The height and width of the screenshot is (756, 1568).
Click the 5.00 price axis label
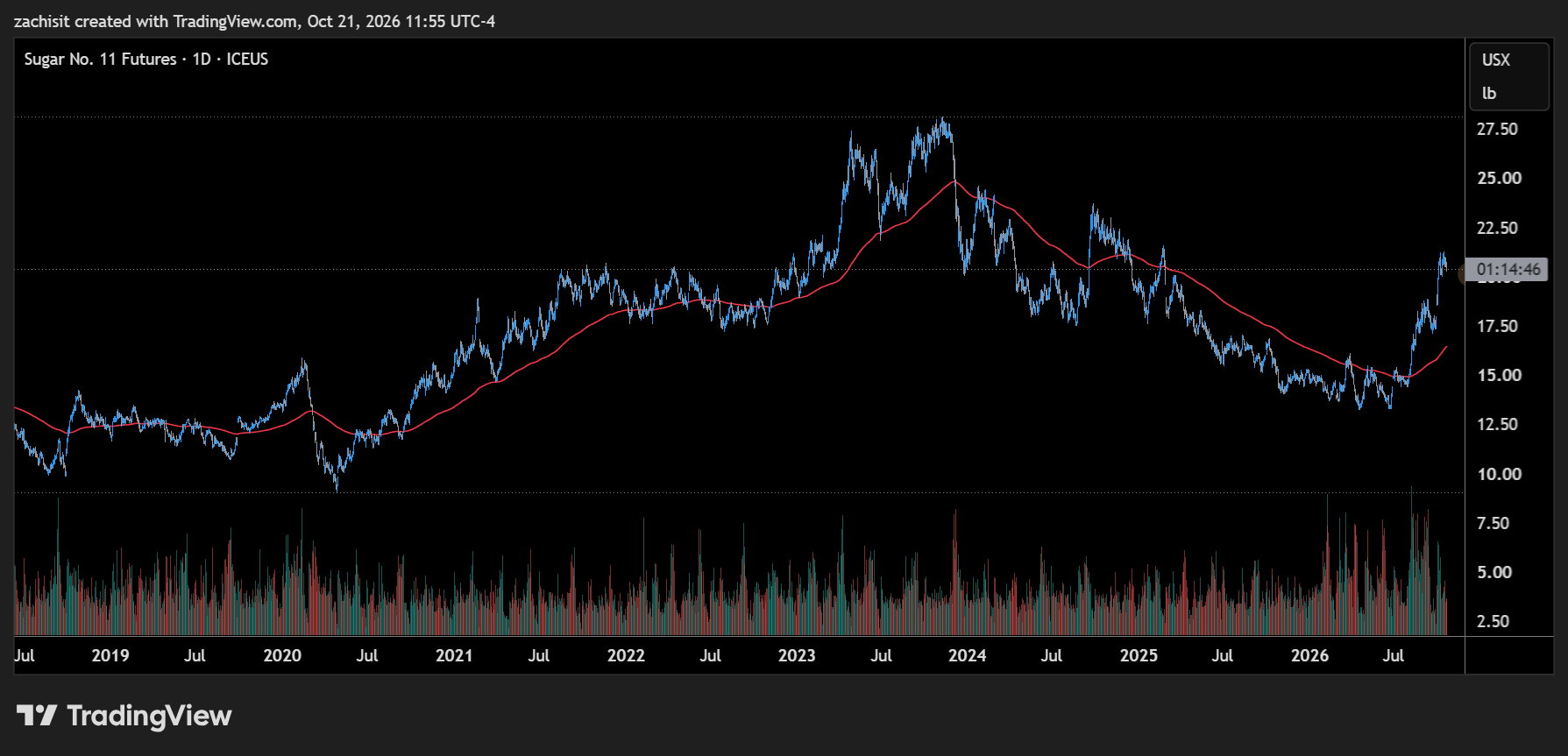1494,572
